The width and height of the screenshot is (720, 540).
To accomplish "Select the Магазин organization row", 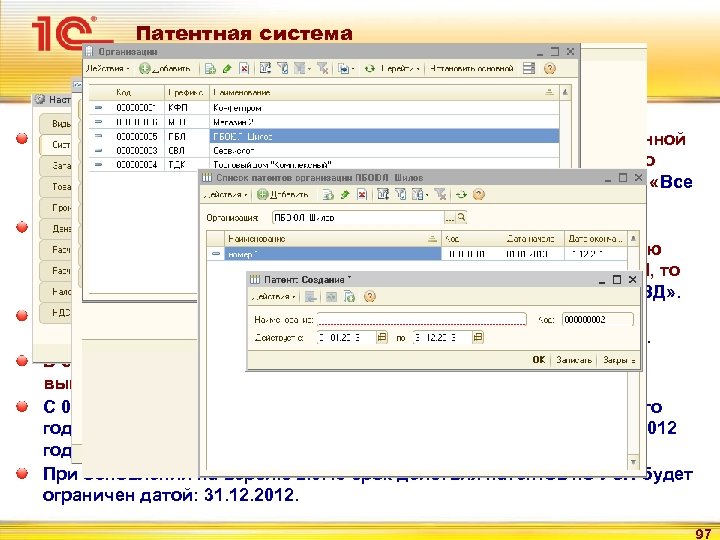I will tap(324, 122).
